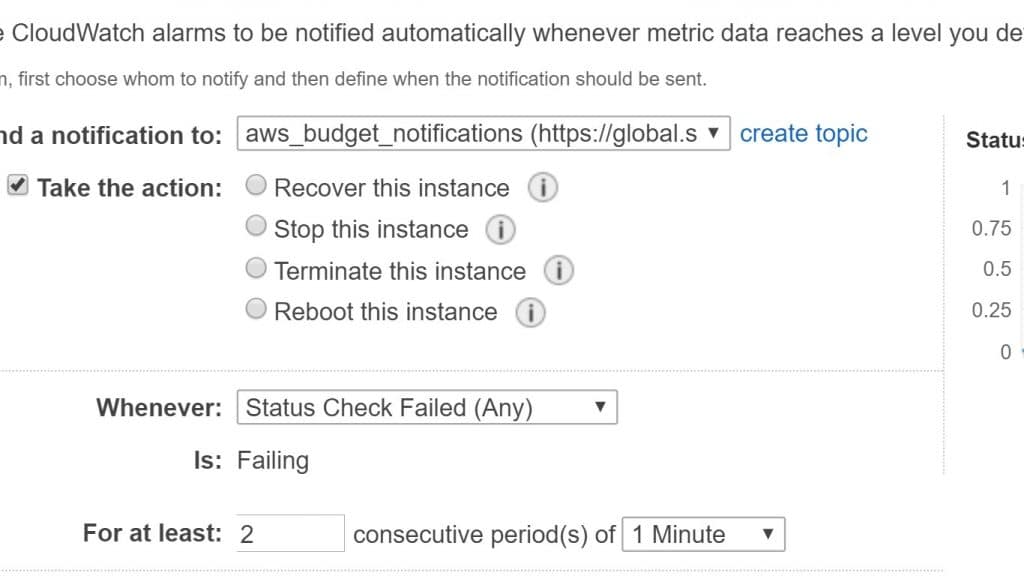Click the create topic link

(x=803, y=134)
